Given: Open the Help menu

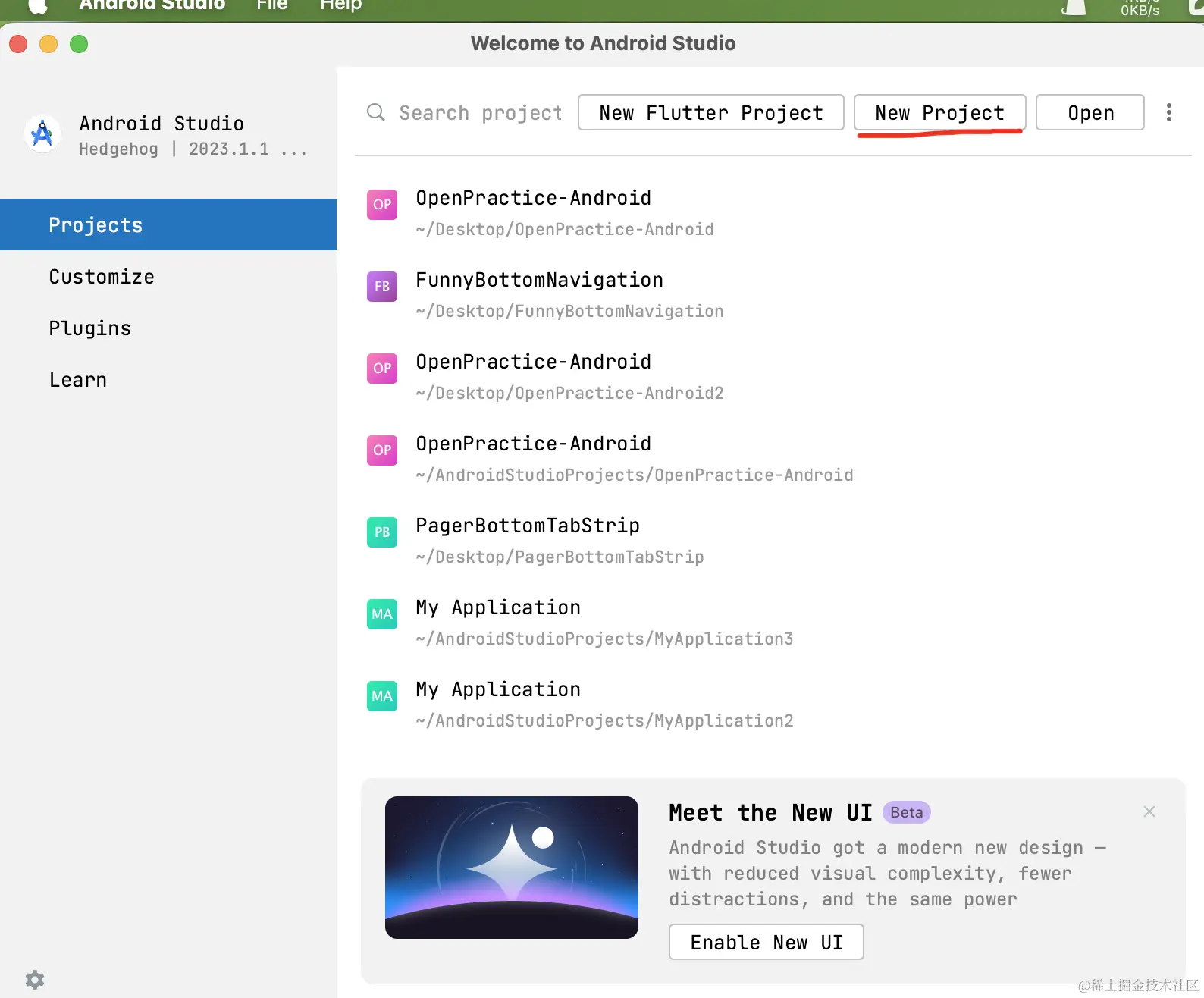Looking at the screenshot, I should [x=341, y=5].
